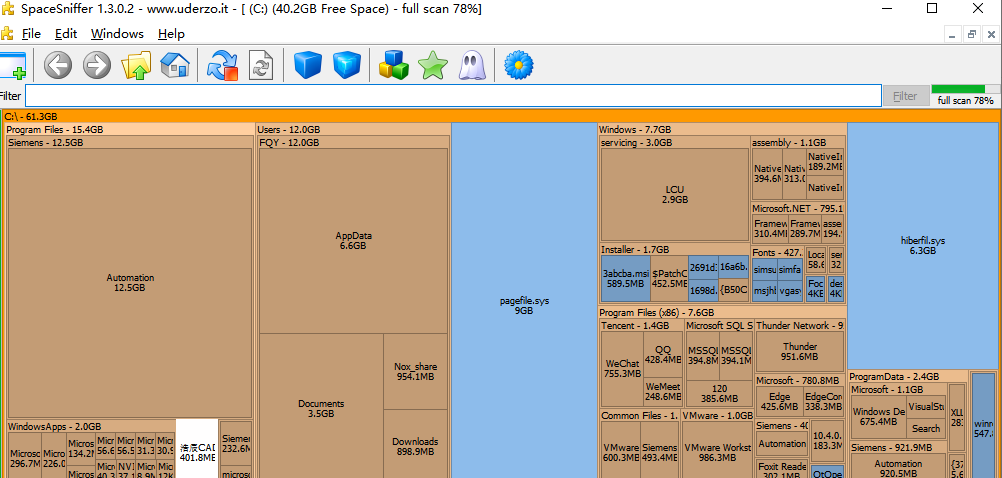Click the app icon in title bar
1002x478 pixels.
coord(8,9)
